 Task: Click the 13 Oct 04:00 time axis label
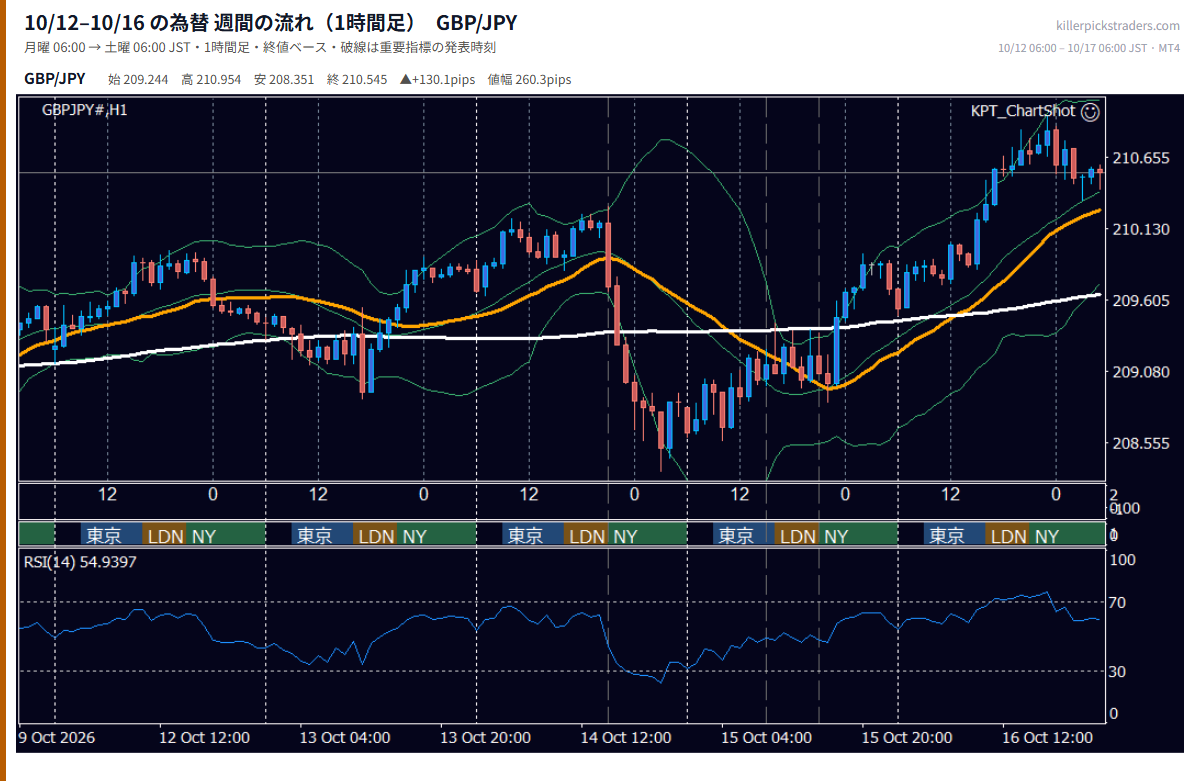pyautogui.click(x=345, y=737)
